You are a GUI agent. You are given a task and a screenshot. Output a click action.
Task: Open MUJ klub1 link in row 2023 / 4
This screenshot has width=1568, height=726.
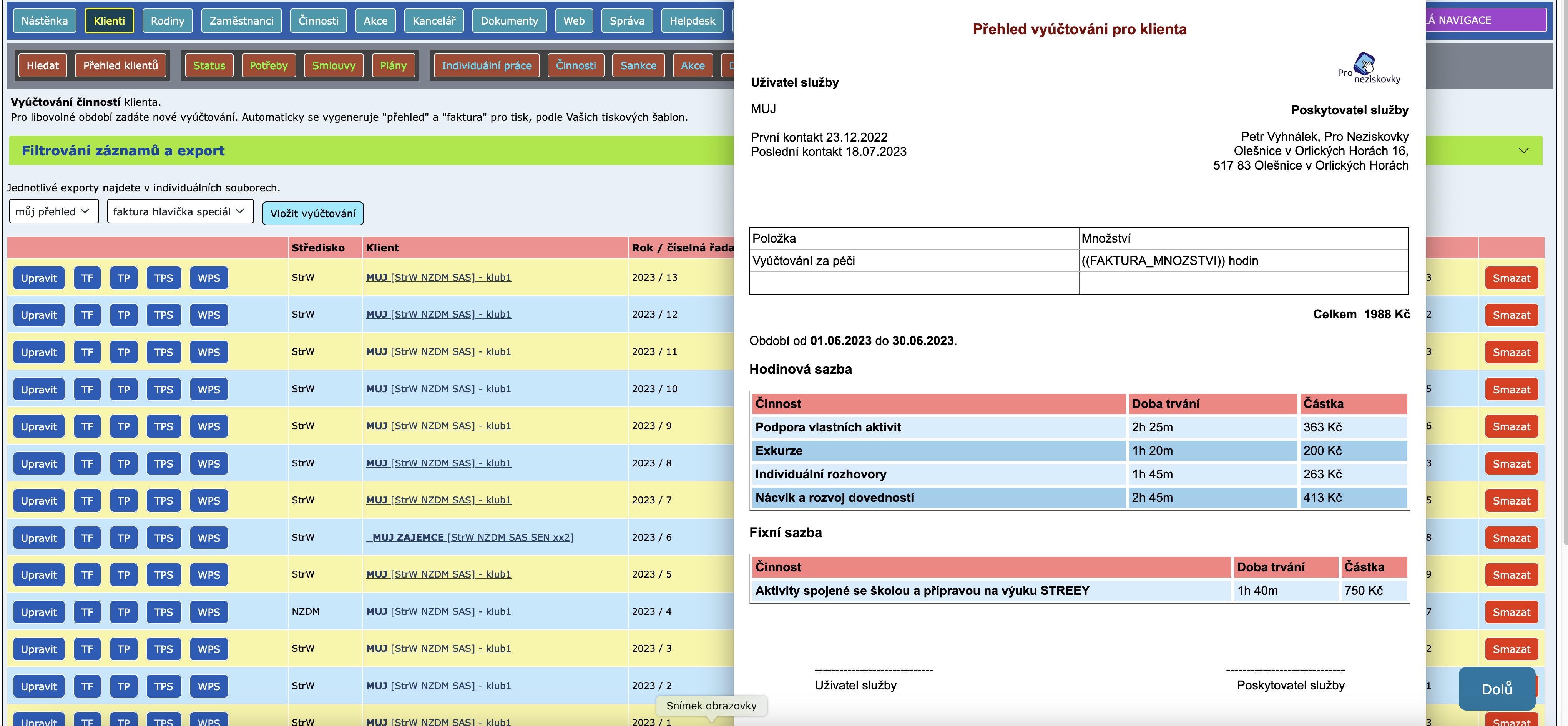(x=438, y=611)
